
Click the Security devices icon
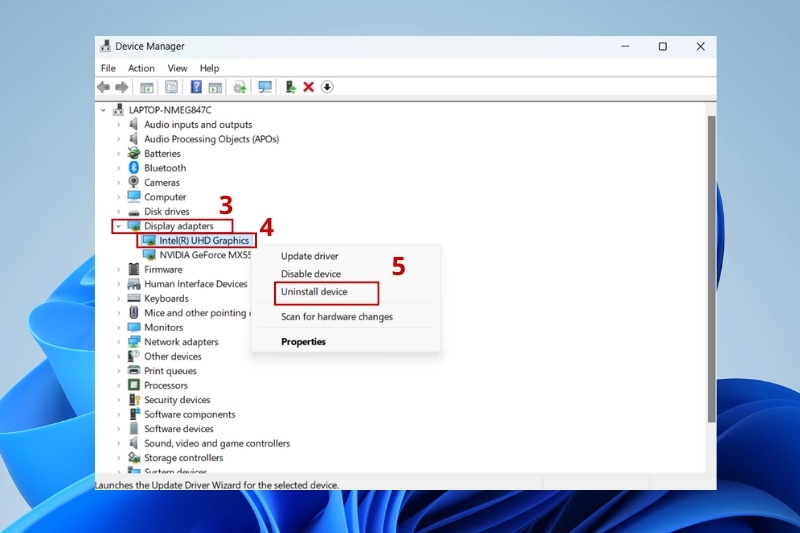coord(134,399)
